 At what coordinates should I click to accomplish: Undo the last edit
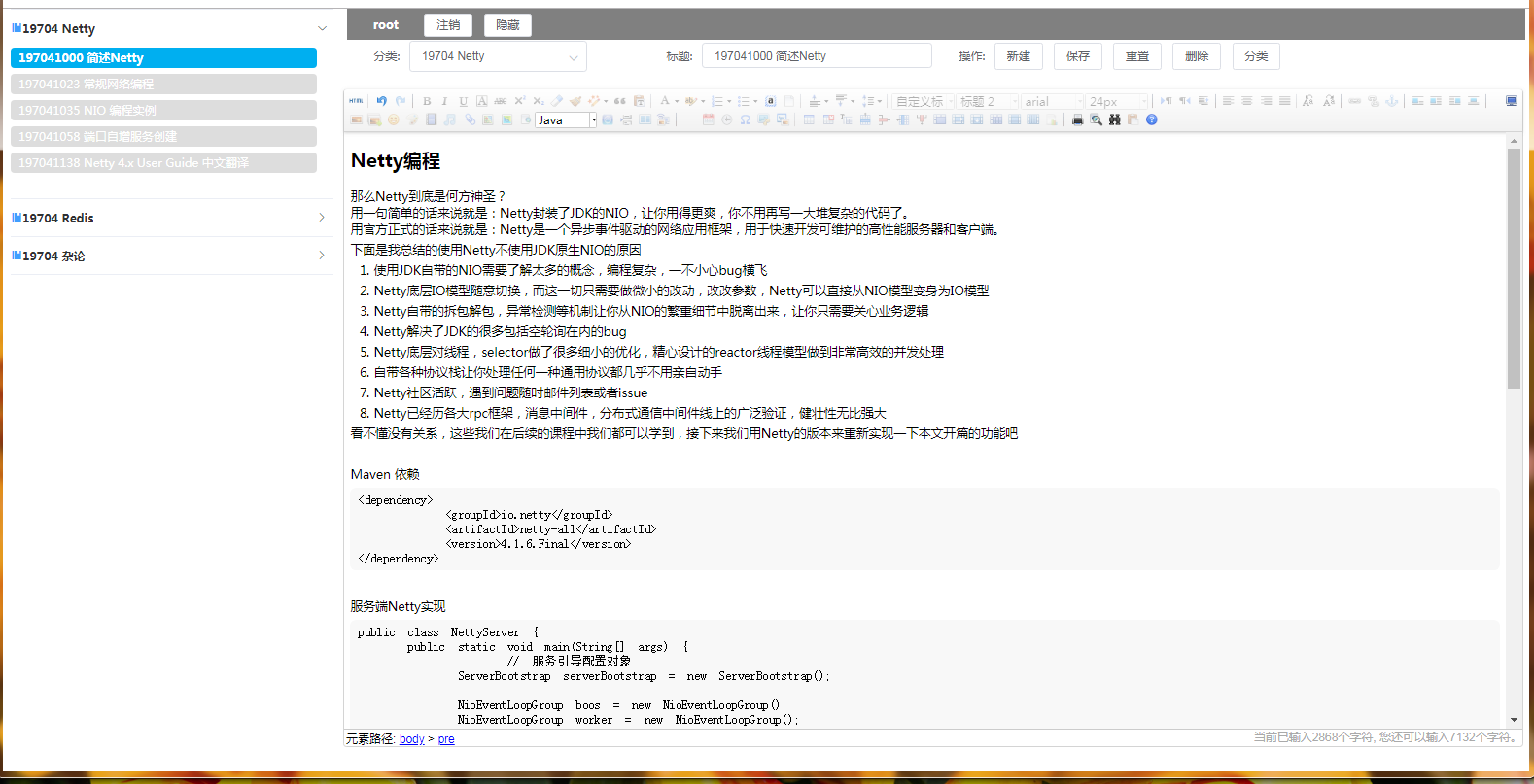(381, 101)
